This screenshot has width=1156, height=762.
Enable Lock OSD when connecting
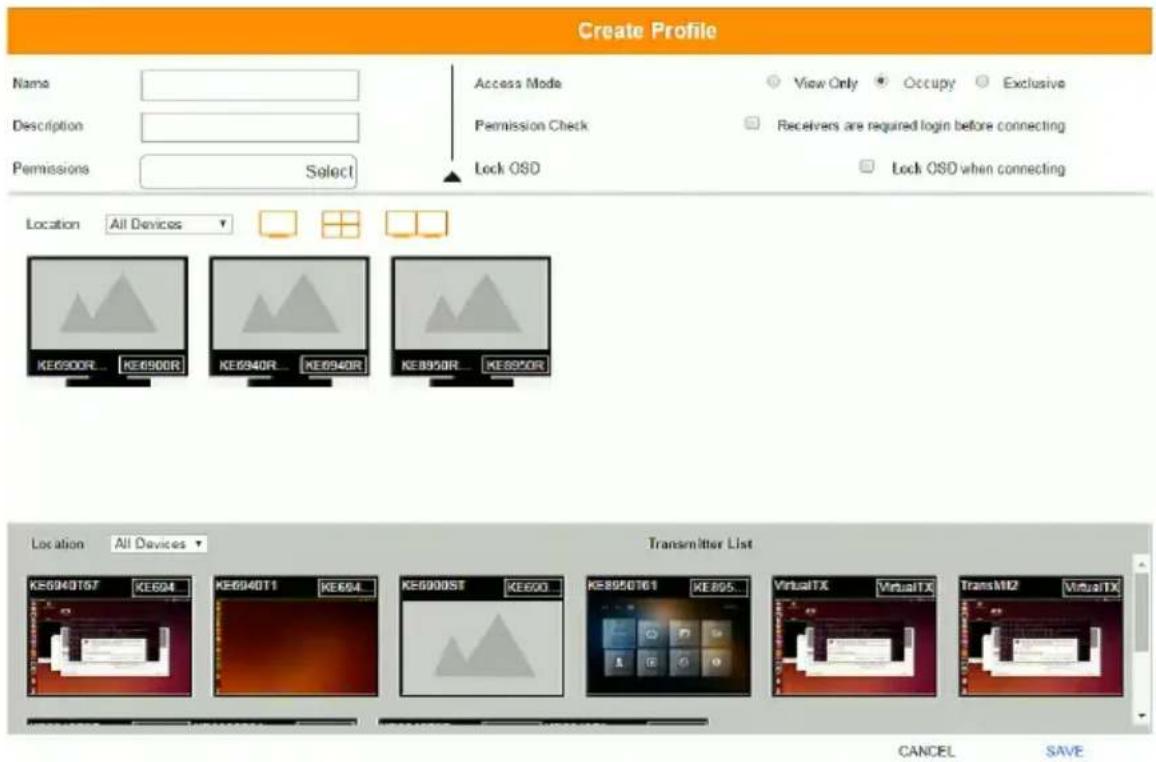(867, 167)
